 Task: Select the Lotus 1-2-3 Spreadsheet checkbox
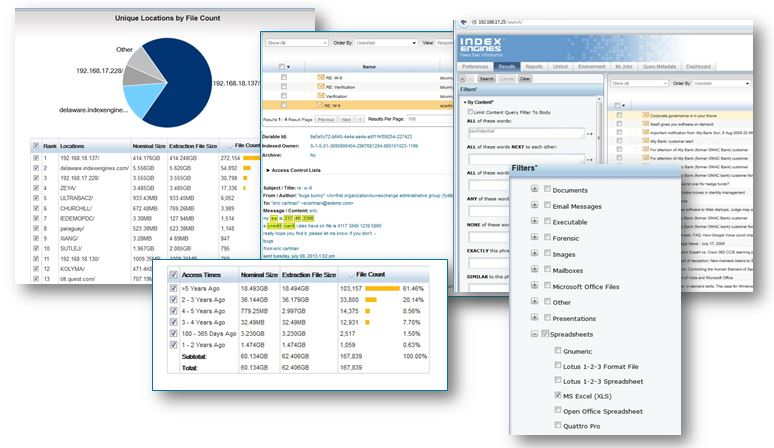tap(558, 380)
